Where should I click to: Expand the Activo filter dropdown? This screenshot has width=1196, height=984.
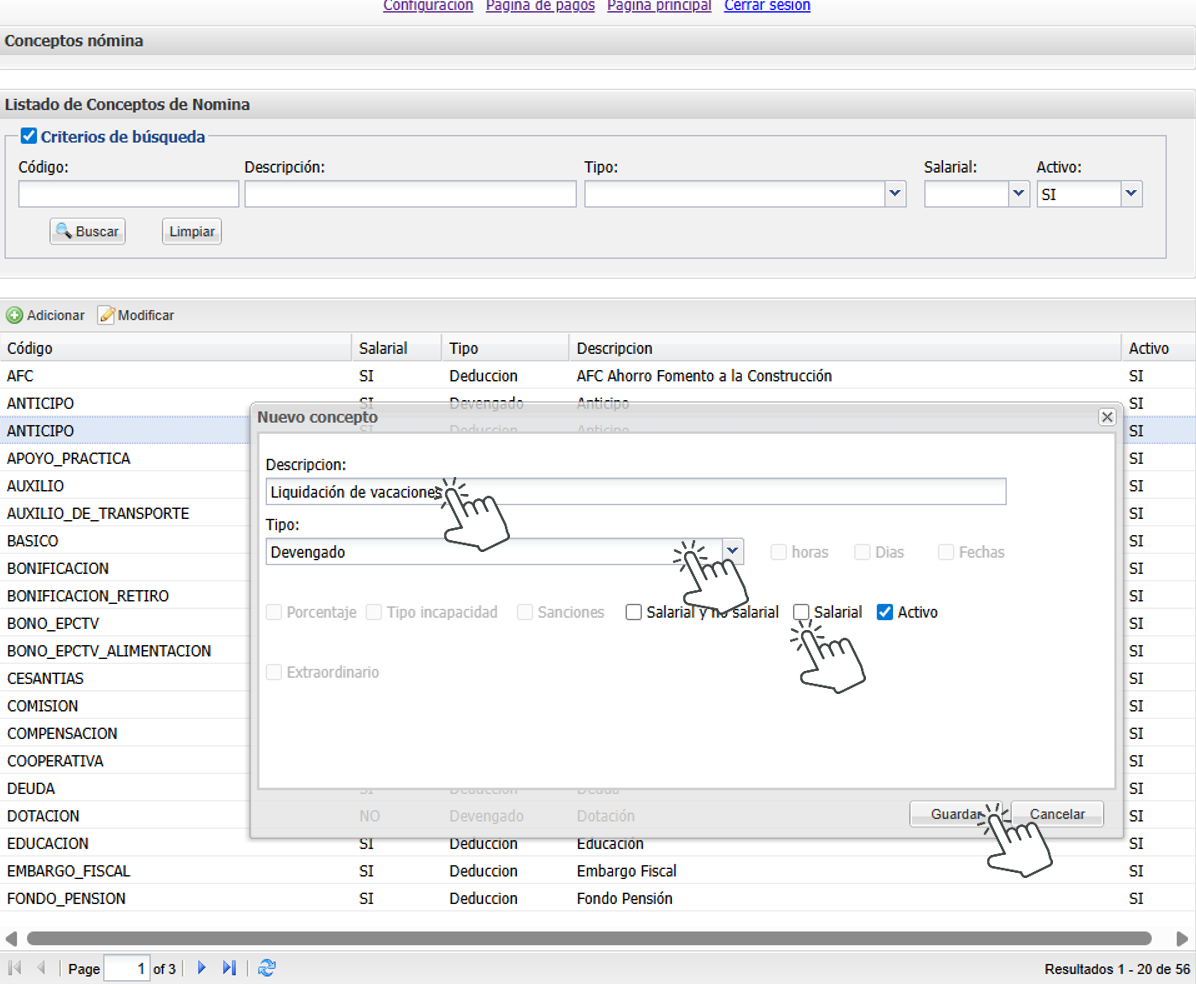coord(1131,194)
